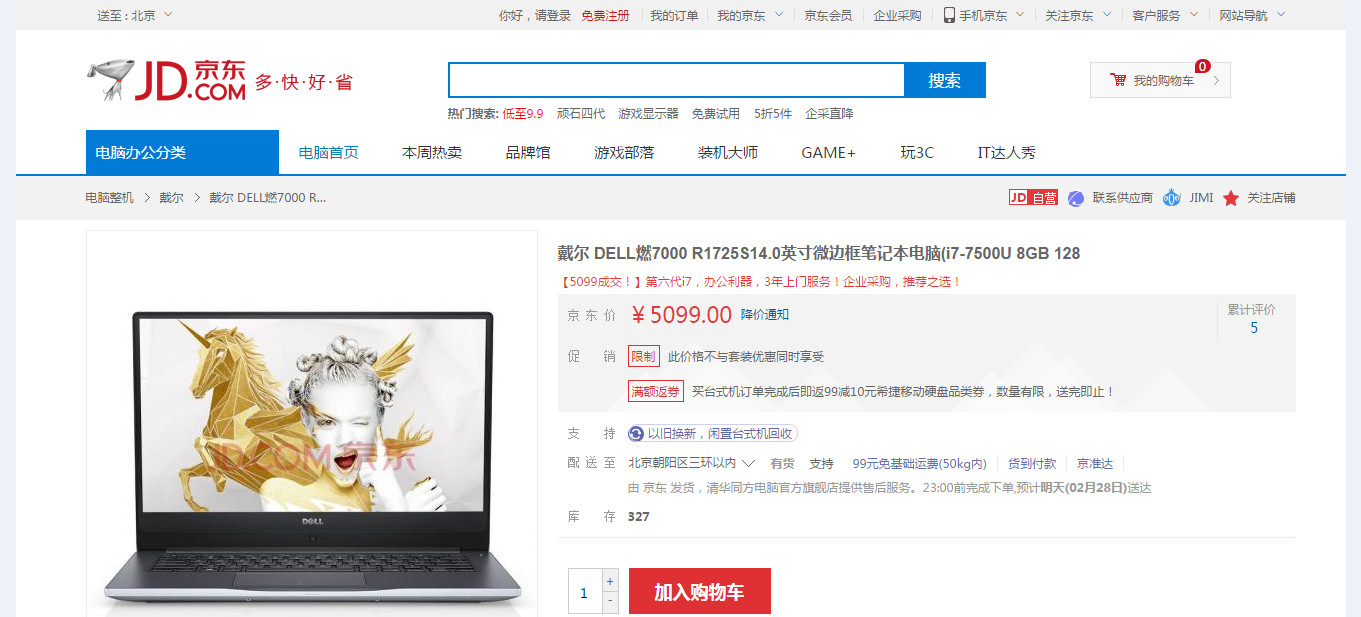Decrease quantity with the minus stepper
The width and height of the screenshot is (1361, 617).
pos(610,603)
